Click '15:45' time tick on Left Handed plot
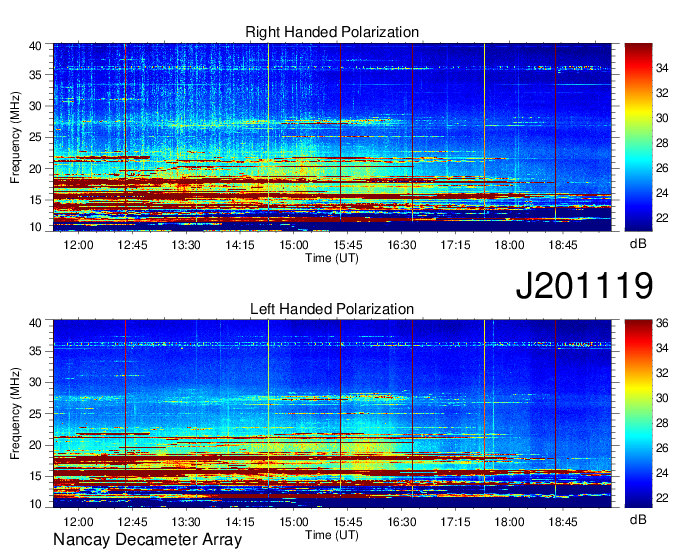680x552 pixels. [x=348, y=521]
